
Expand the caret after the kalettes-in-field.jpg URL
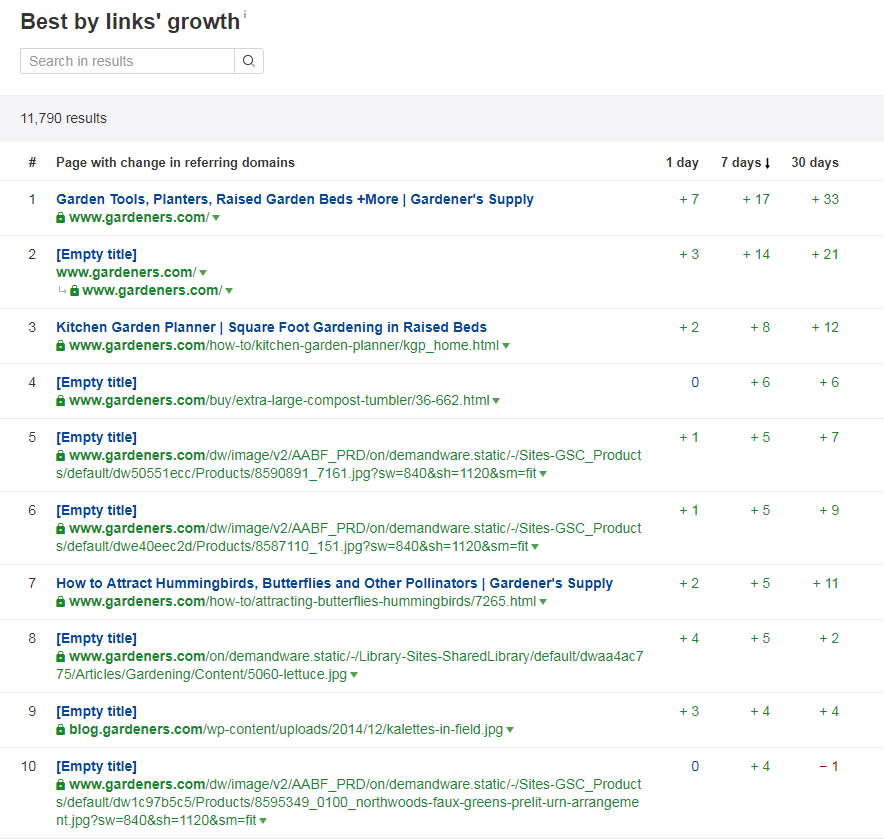tap(510, 730)
